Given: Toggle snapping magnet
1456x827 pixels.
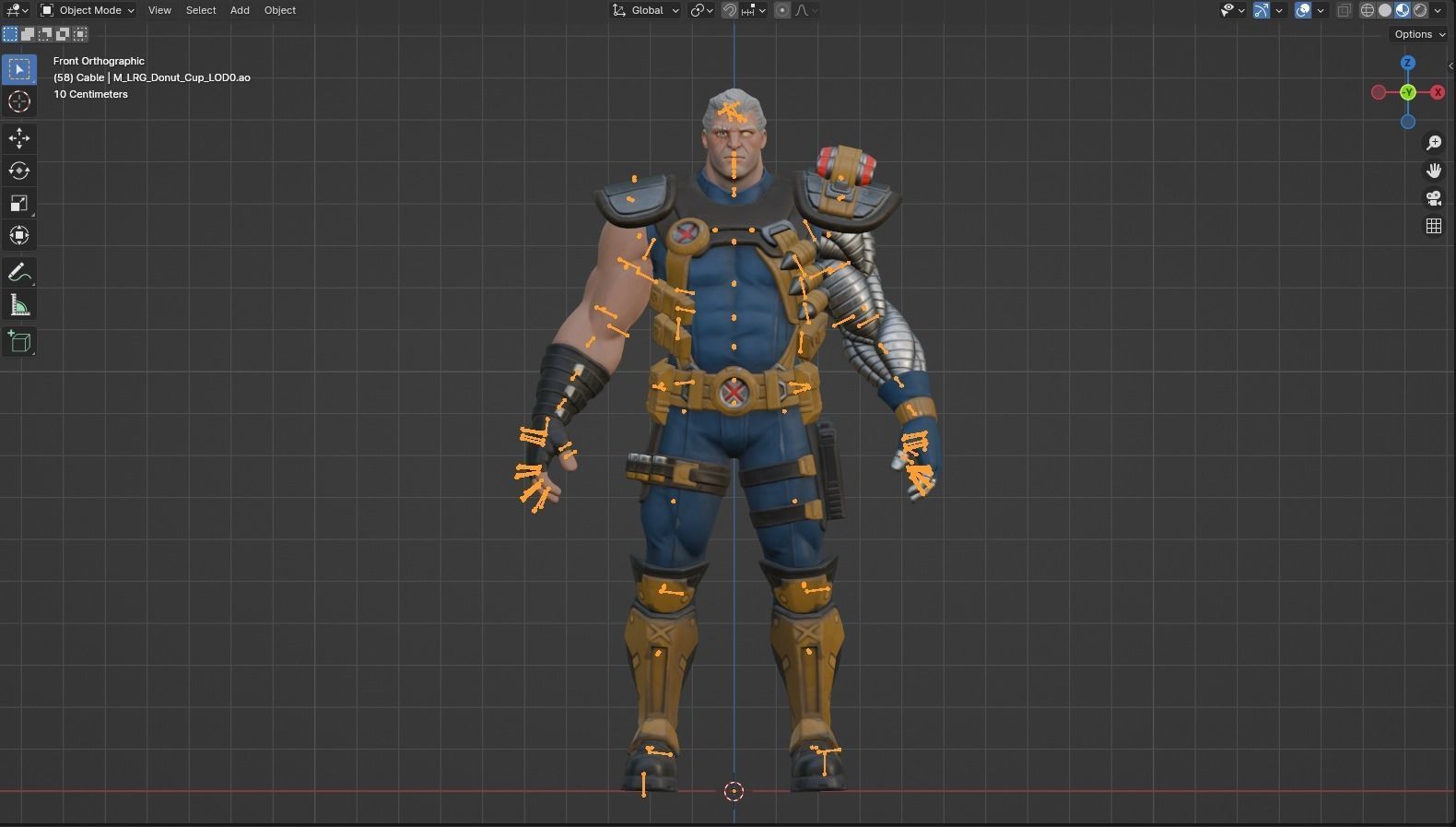Looking at the screenshot, I should click(x=729, y=10).
